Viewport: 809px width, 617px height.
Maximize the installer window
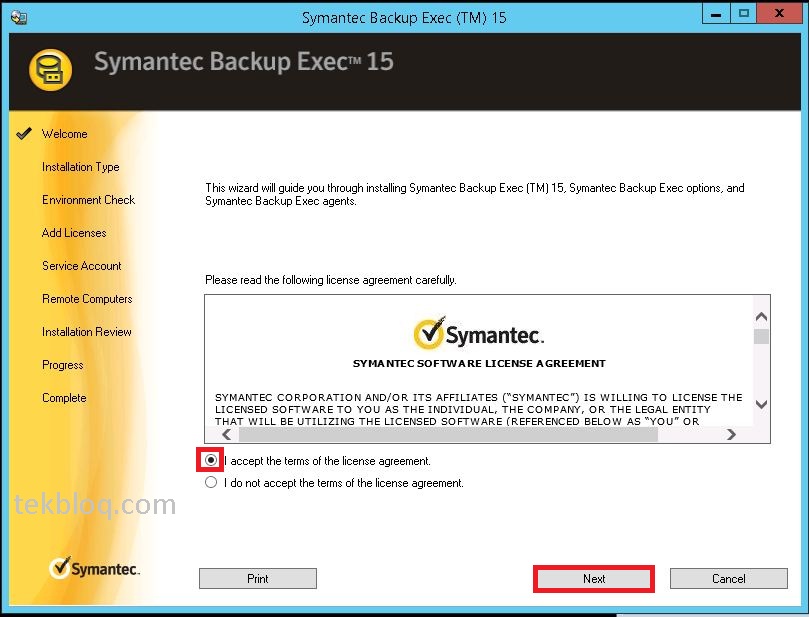743,14
